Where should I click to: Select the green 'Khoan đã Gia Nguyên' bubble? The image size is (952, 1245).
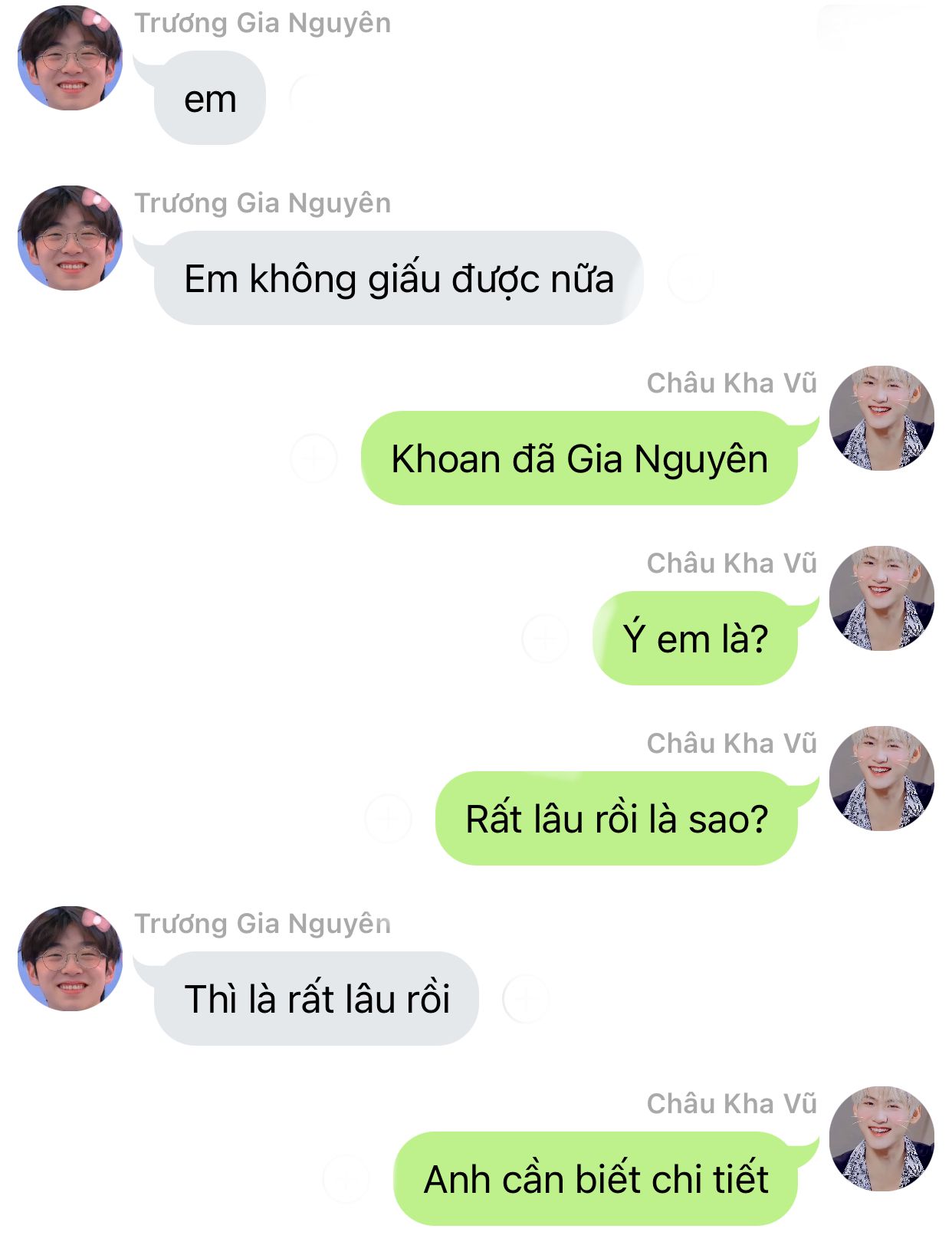pos(579,458)
